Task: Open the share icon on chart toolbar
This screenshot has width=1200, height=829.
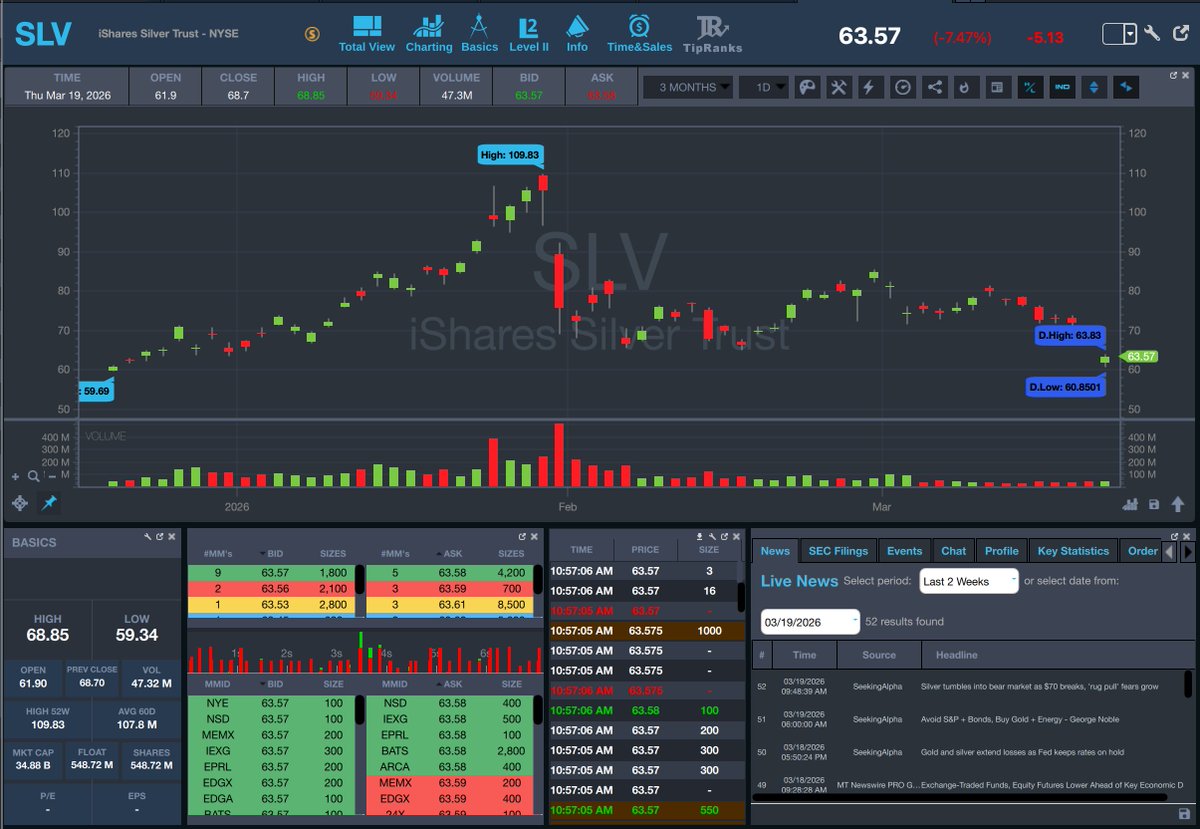Action: [935, 87]
